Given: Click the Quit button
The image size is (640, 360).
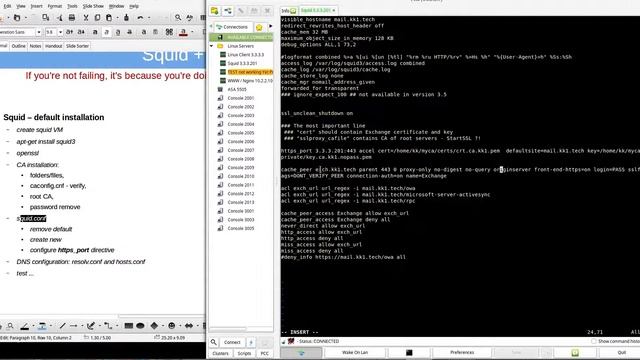Looking at the screenshot, I should point(622,352).
